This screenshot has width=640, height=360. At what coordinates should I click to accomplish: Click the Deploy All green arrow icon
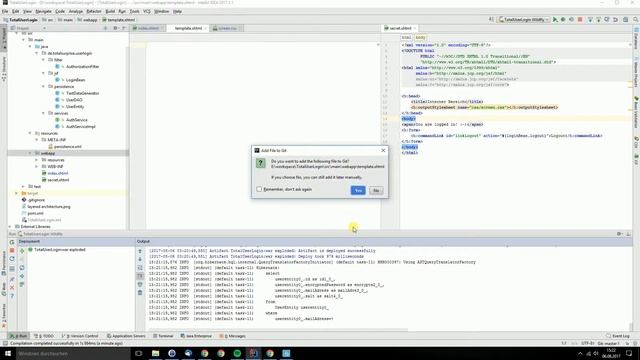point(22,251)
